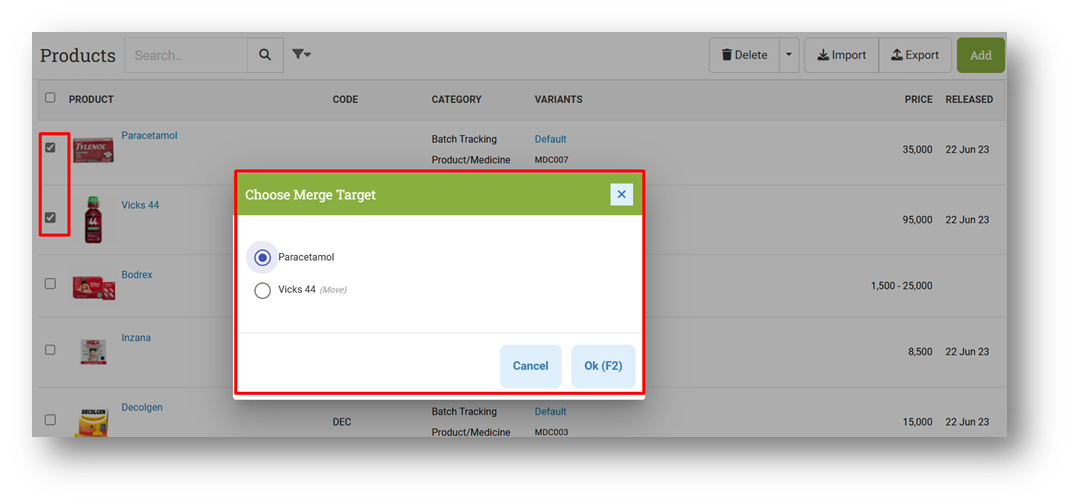Open the Bodrex product link
Image resolution: width=1072 pixels, height=502 pixels.
[137, 275]
